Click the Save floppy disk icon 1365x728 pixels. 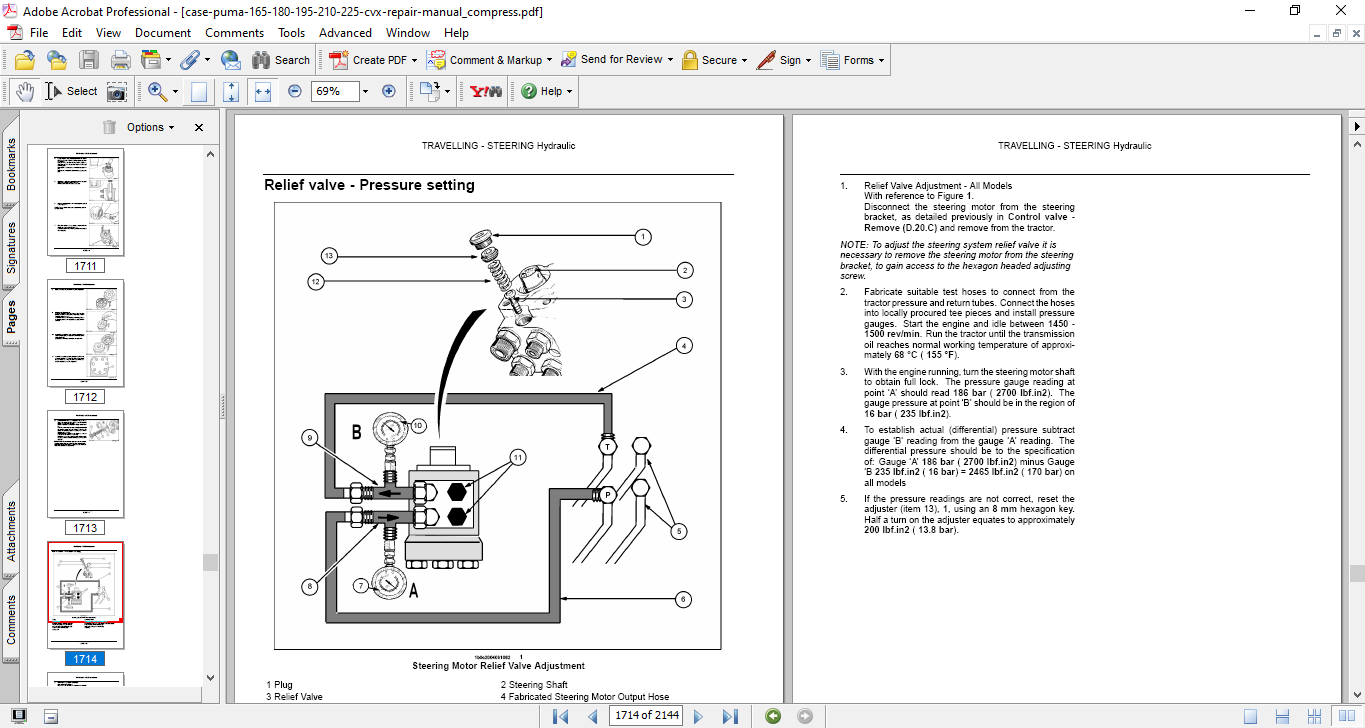[89, 60]
